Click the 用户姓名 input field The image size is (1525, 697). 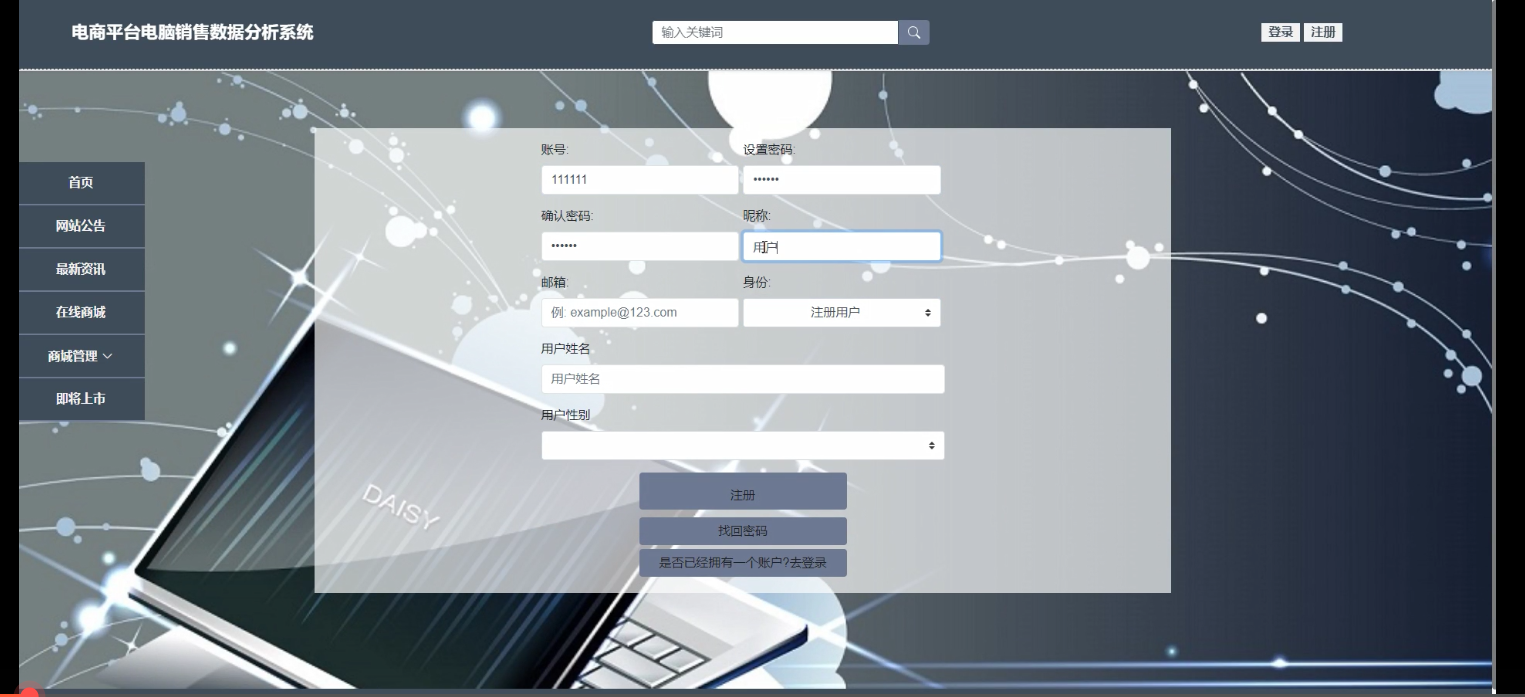(743, 379)
